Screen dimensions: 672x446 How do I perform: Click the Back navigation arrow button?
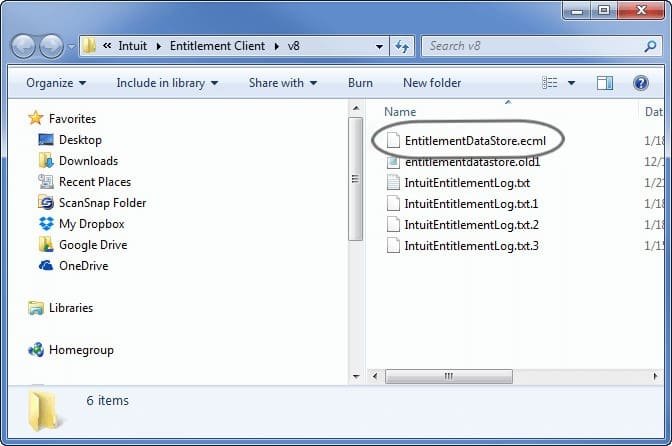(24, 46)
